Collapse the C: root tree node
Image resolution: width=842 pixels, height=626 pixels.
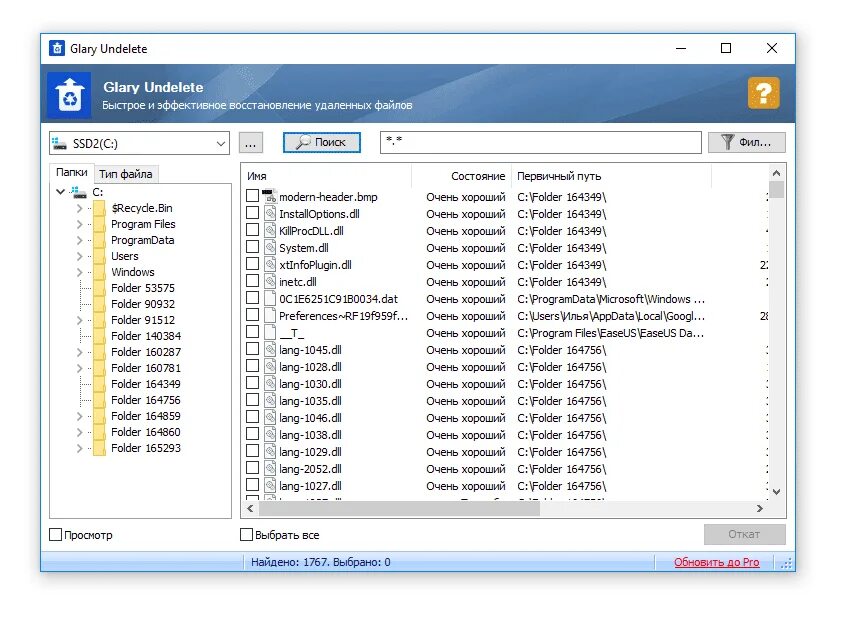click(60, 192)
